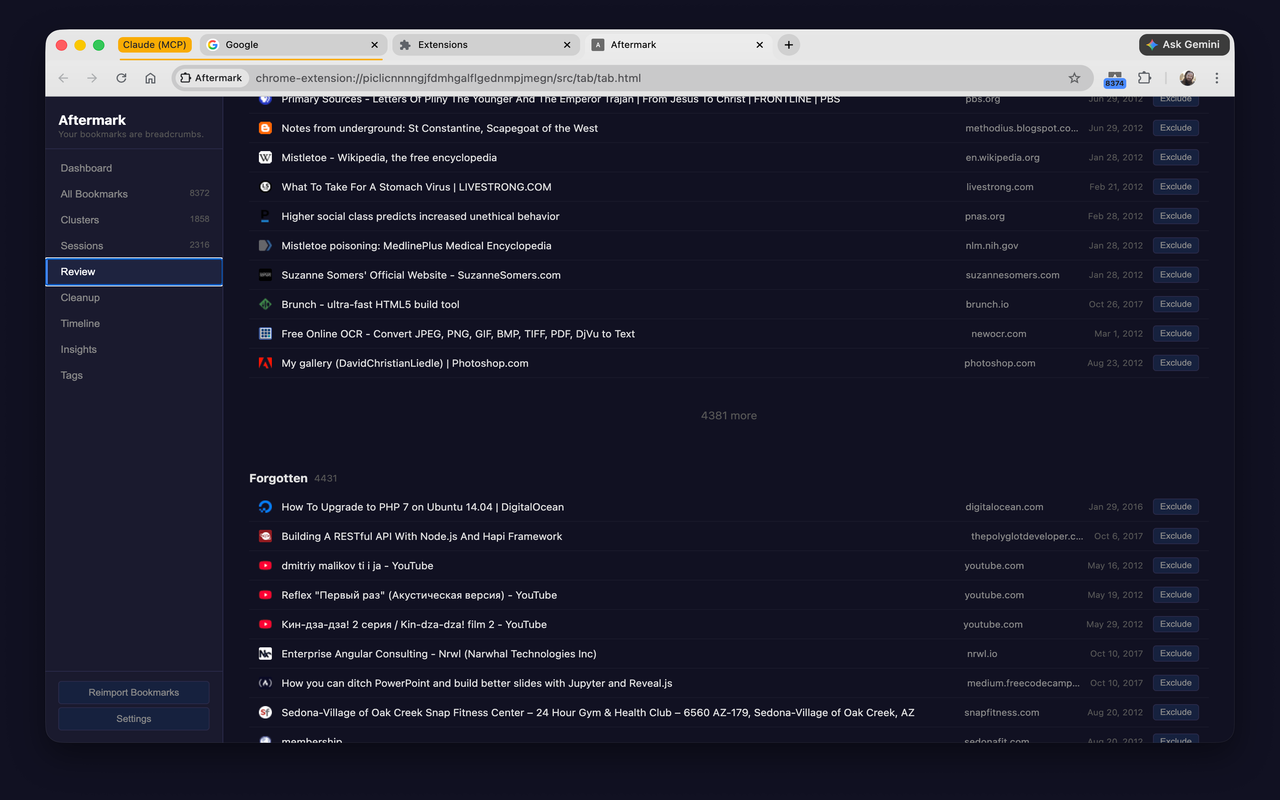Open the Extensions puzzle-piece toolbar icon

tap(1145, 78)
